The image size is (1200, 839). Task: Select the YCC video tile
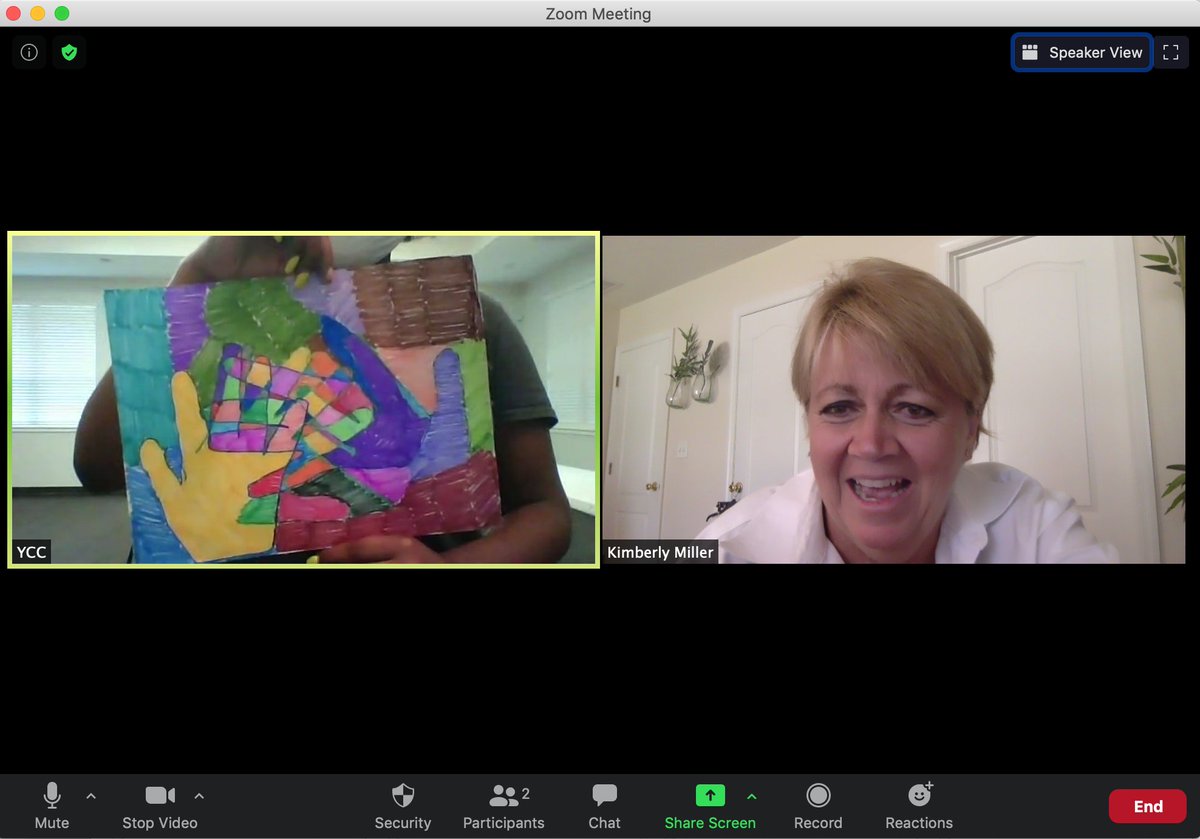tap(304, 400)
